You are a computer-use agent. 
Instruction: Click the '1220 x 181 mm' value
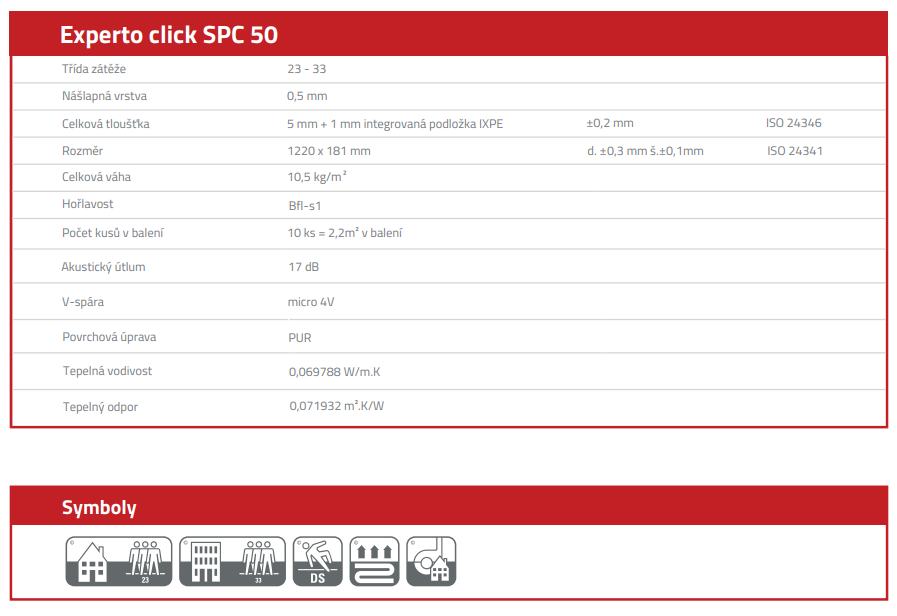click(x=329, y=151)
